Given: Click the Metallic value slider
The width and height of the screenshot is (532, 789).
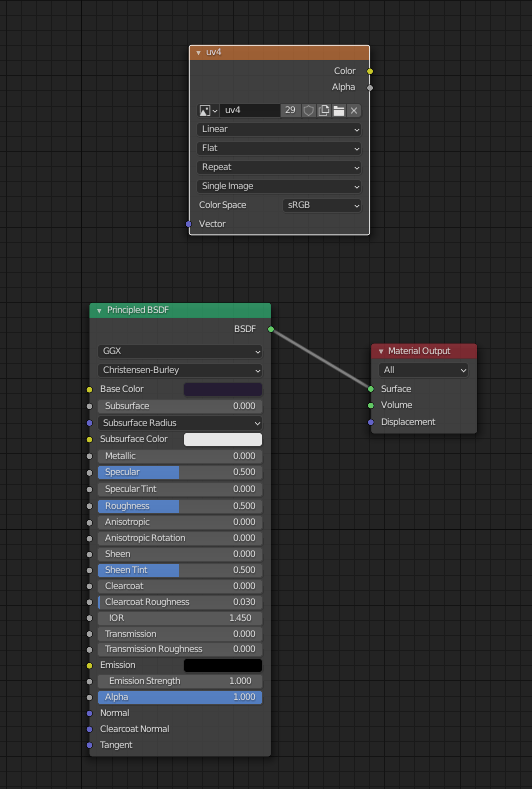Looking at the screenshot, I should pos(180,456).
